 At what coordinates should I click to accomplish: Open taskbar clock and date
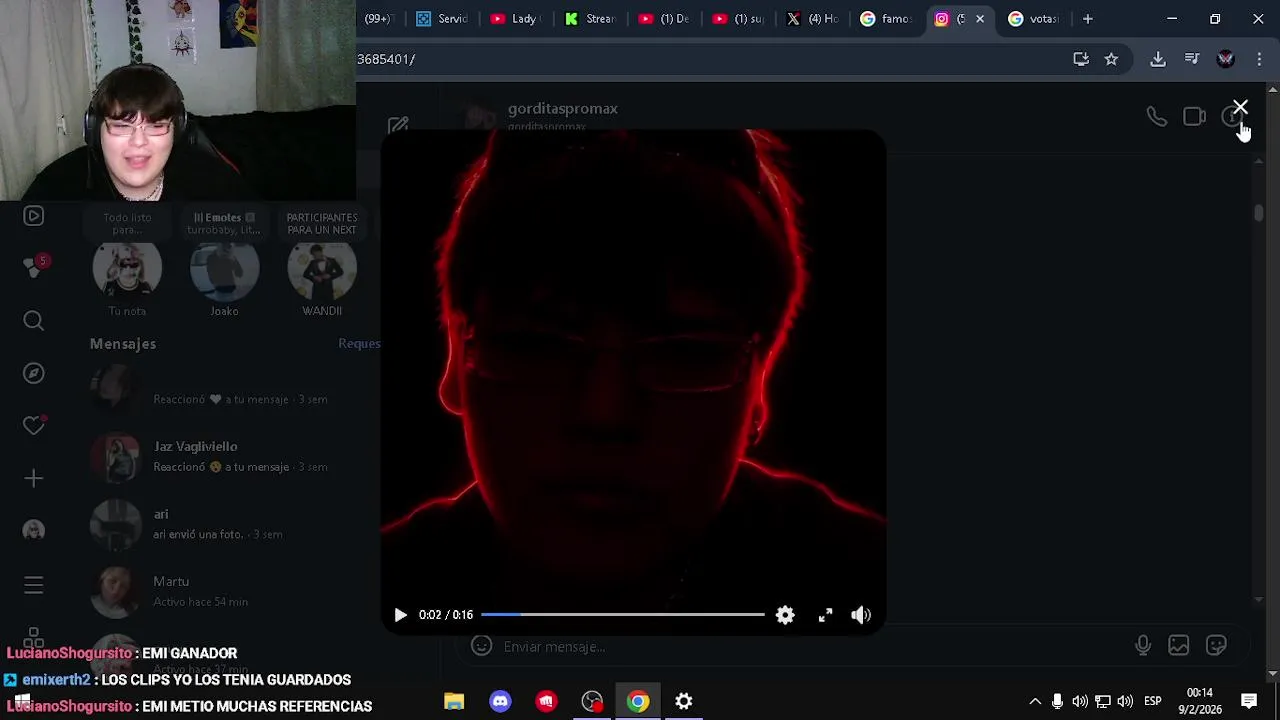[1200, 701]
